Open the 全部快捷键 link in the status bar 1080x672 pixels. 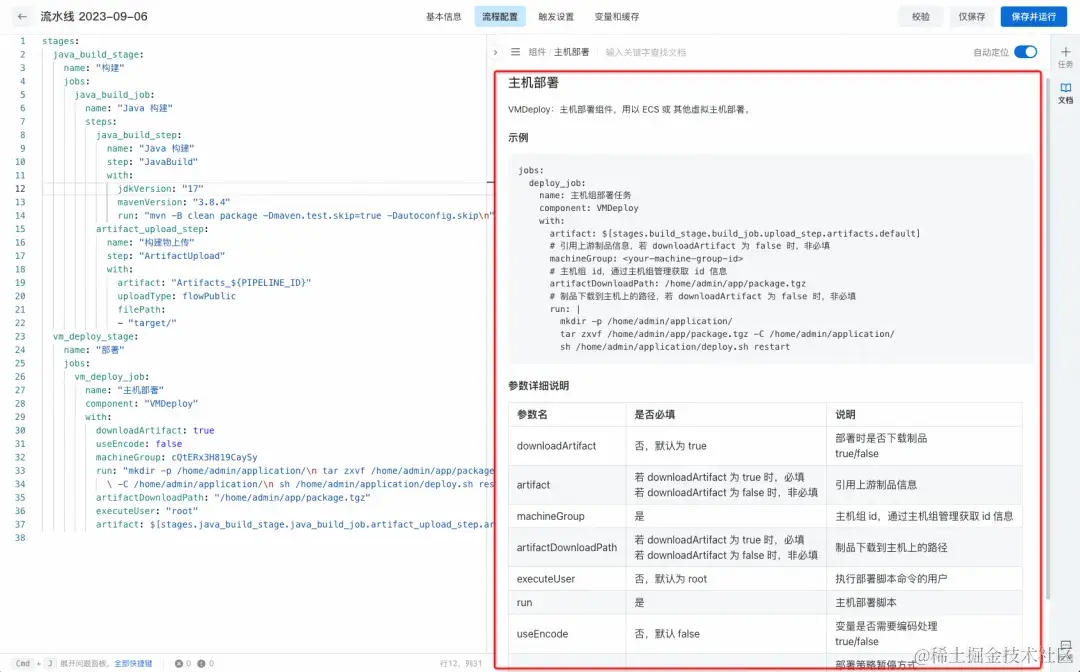(x=133, y=664)
